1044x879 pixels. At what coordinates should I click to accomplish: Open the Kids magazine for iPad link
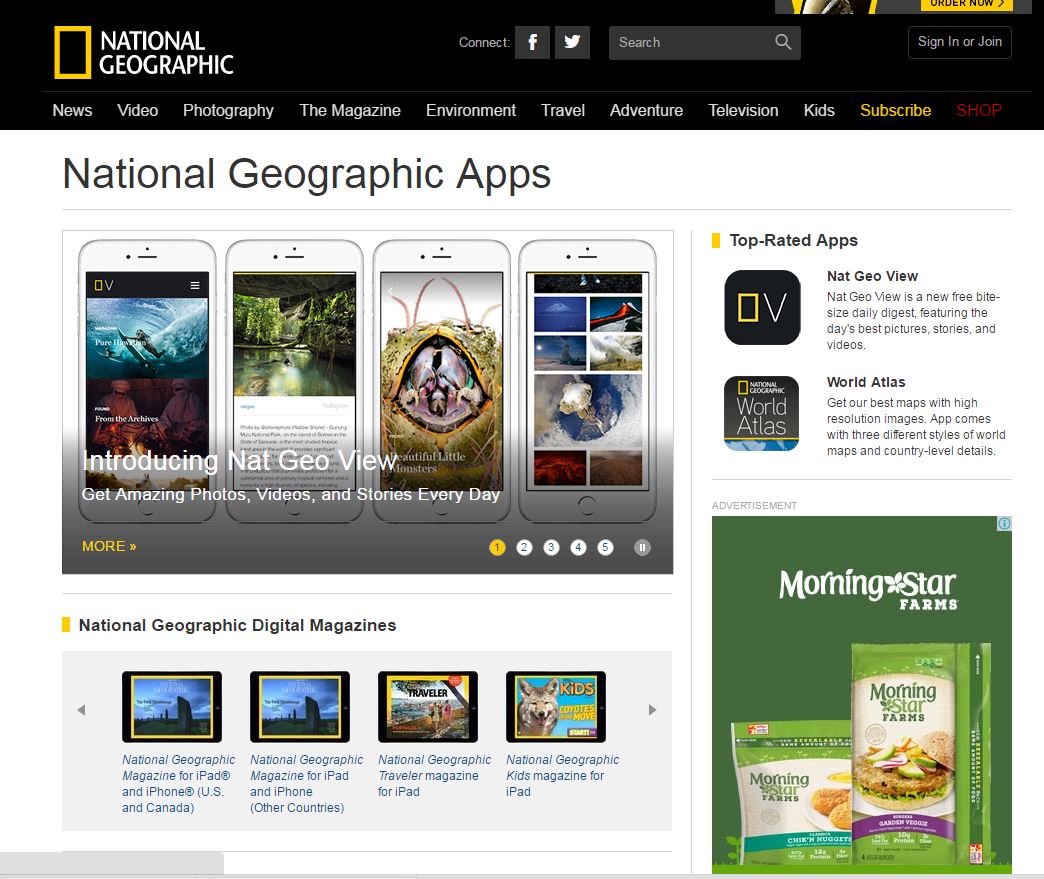pos(563,776)
